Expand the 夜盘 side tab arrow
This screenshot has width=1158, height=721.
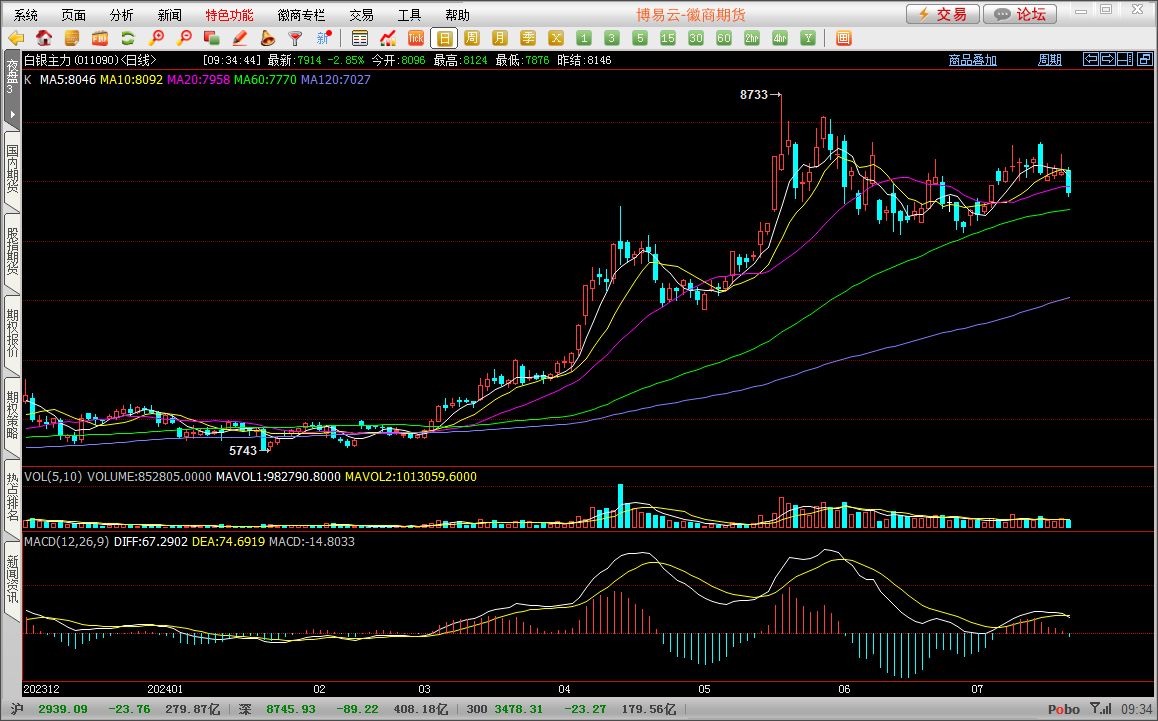(12, 114)
